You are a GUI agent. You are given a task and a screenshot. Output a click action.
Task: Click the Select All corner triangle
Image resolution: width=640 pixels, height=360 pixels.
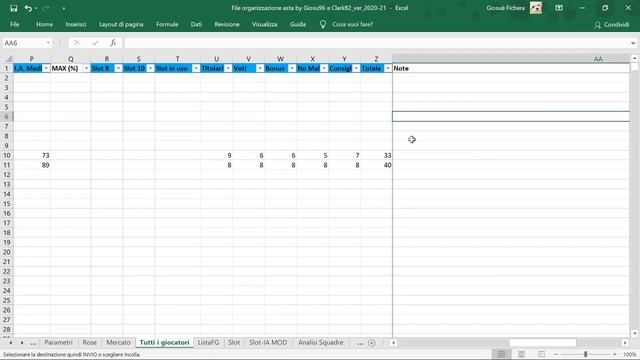tap(9, 59)
